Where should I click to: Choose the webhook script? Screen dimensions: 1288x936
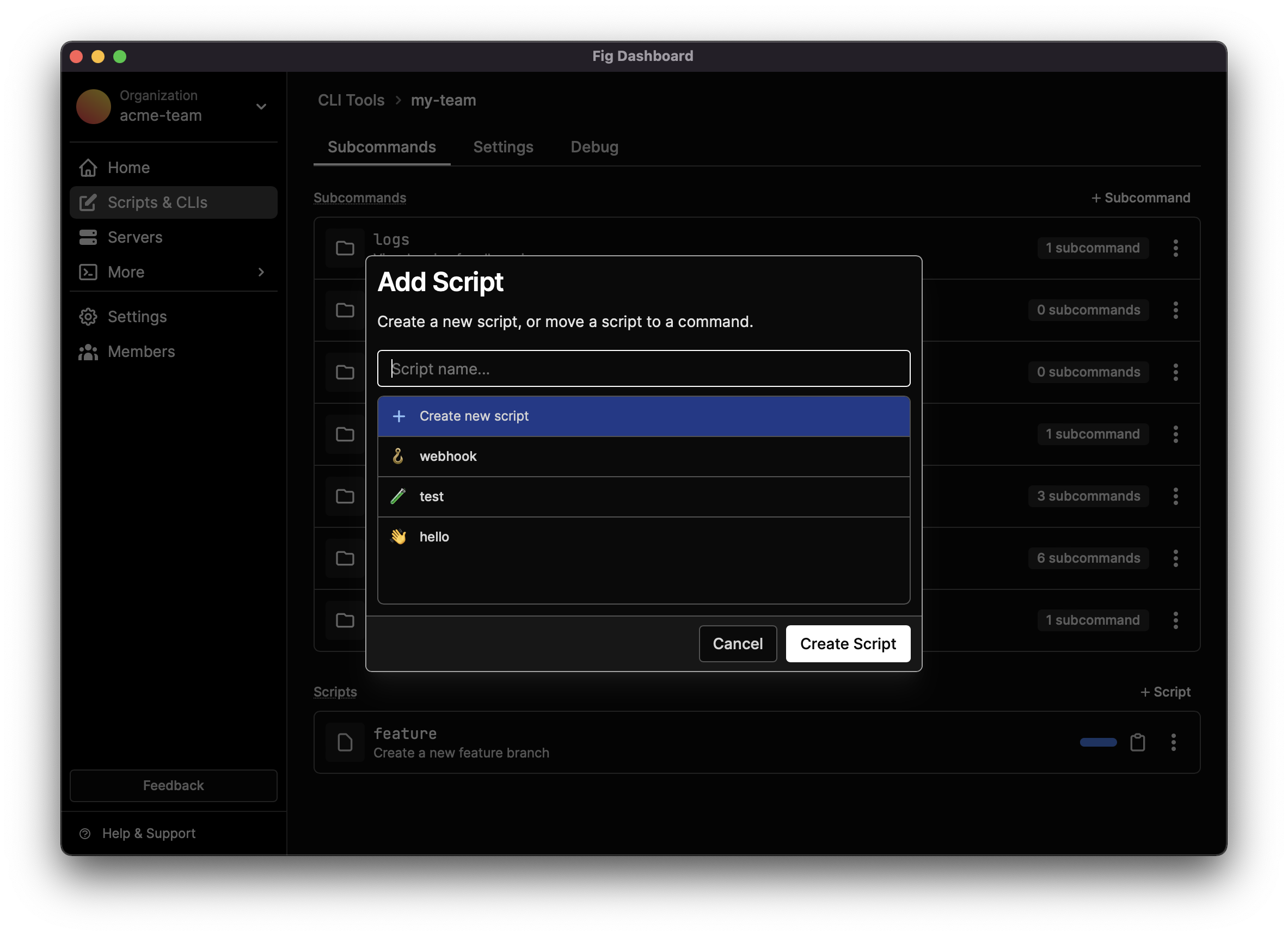[x=643, y=457]
